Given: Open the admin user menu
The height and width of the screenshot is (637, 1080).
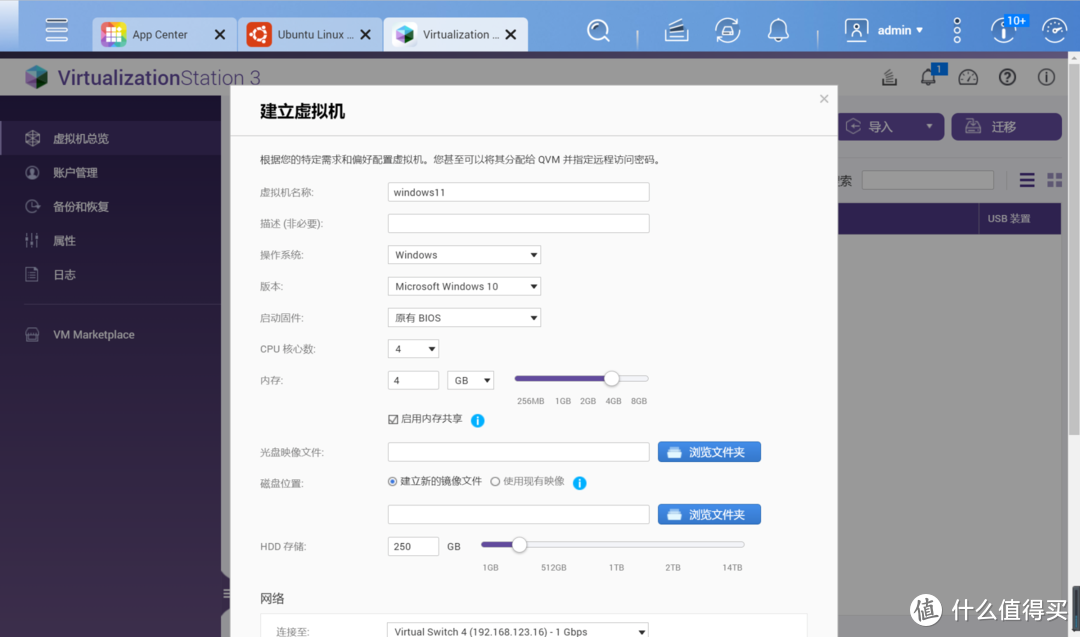Looking at the screenshot, I should (x=884, y=30).
